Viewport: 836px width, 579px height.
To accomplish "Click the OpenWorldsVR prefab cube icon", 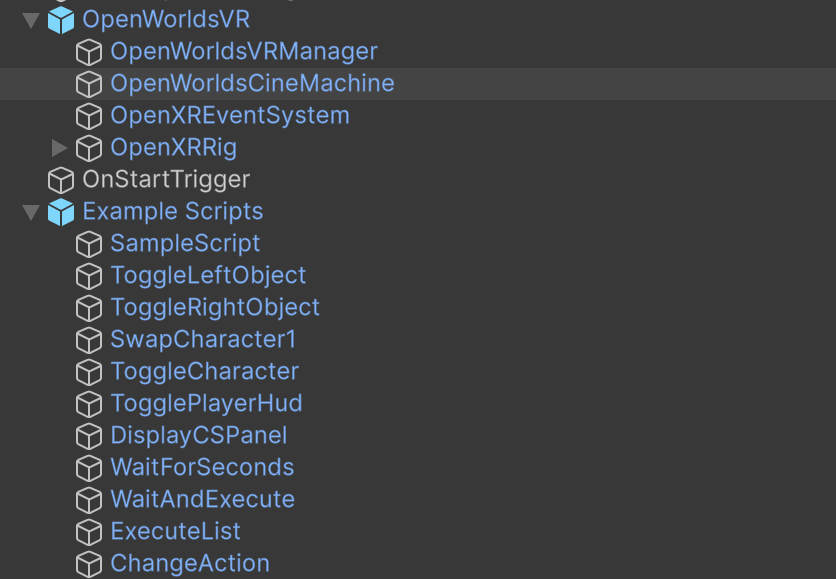I will pyautogui.click(x=61, y=20).
